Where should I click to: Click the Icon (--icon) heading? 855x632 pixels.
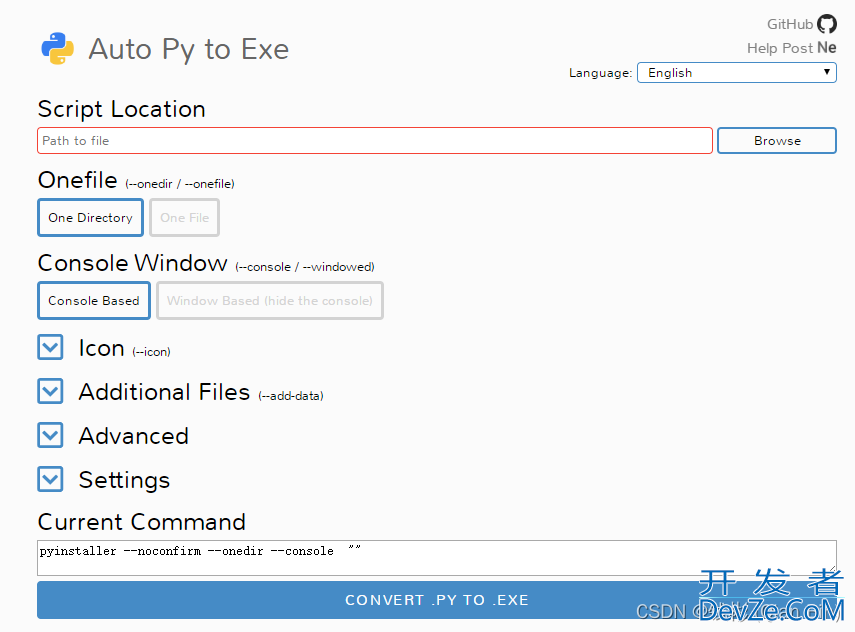pyautogui.click(x=124, y=348)
